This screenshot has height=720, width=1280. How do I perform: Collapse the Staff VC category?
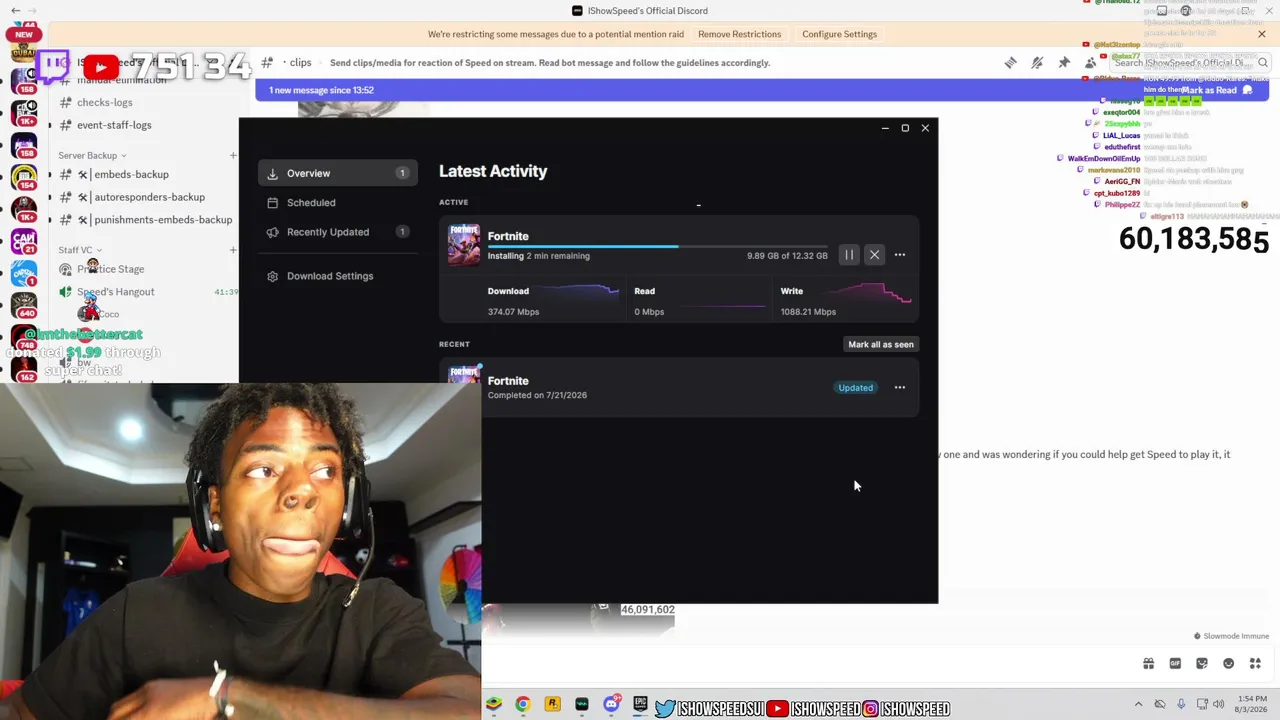pyautogui.click(x=80, y=250)
